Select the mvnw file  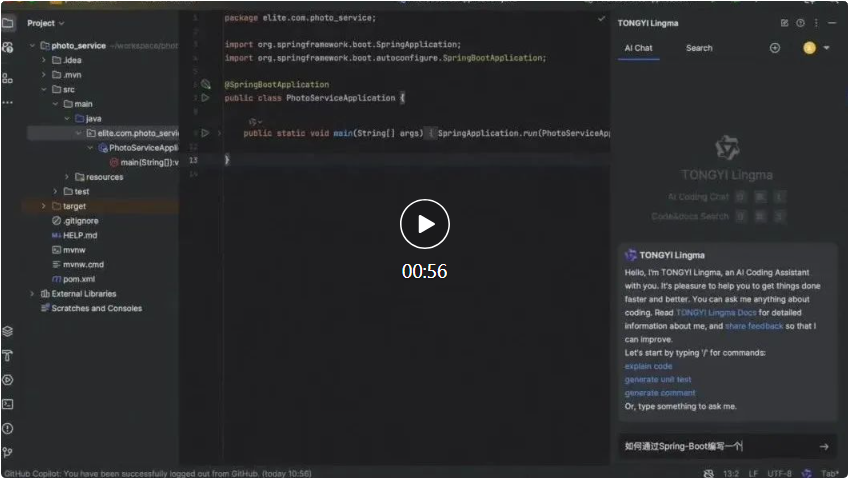point(69,250)
